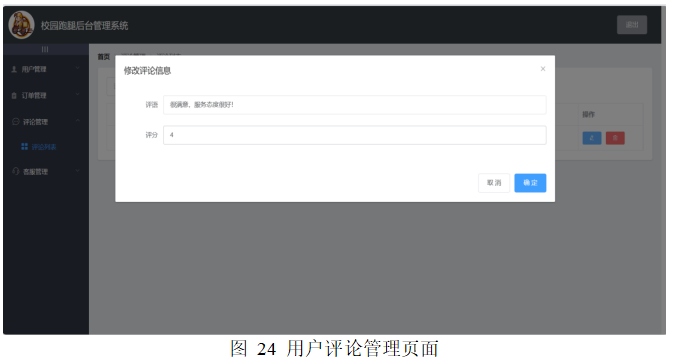Open the 用户管理 sidebar menu
Screen dimensions: 680x362
46,69
